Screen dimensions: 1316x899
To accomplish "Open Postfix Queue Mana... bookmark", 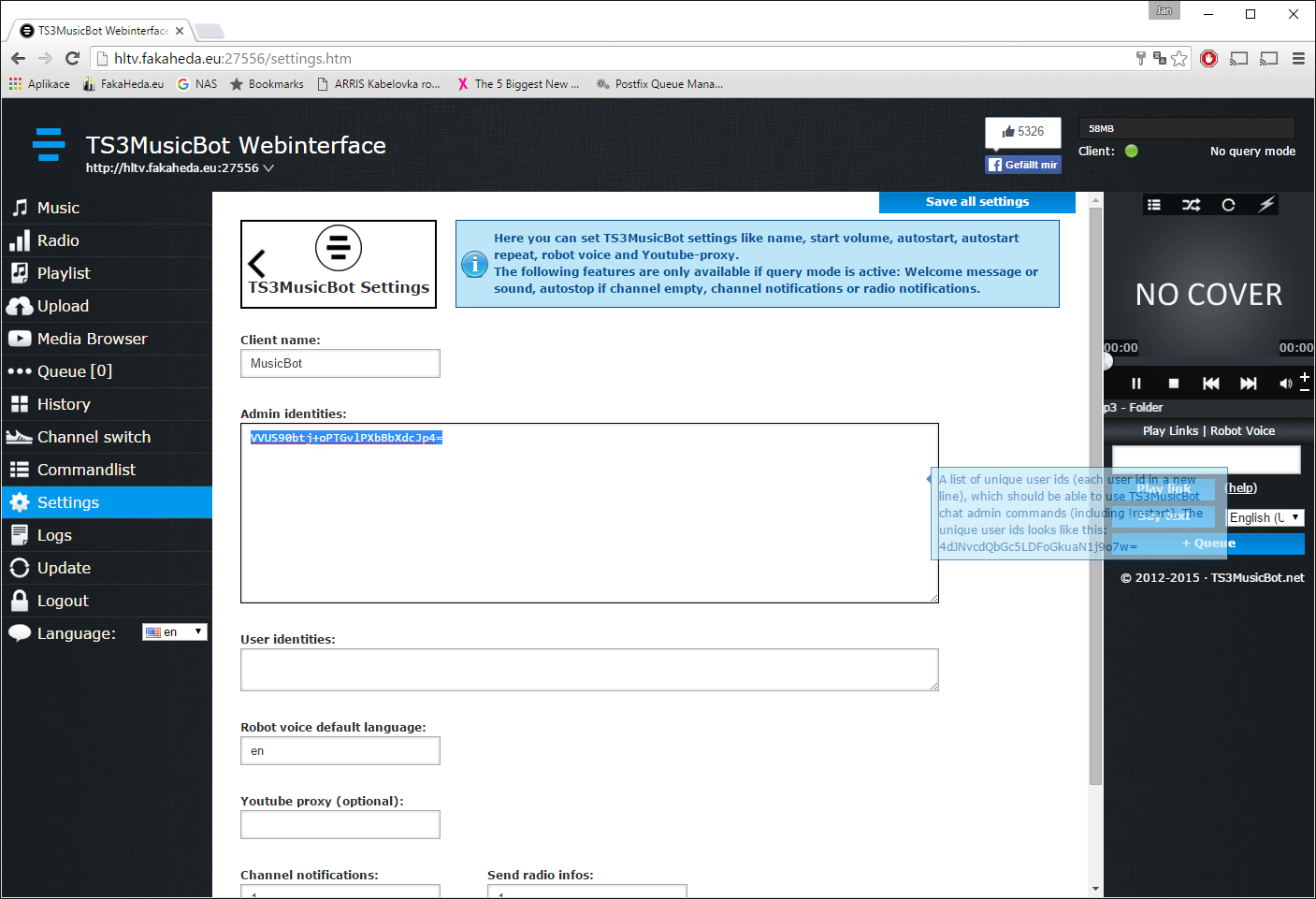I will pos(660,84).
